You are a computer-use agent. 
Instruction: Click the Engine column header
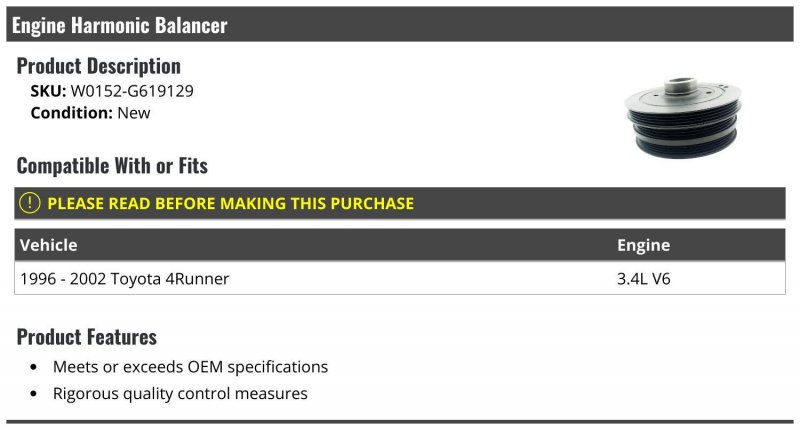(643, 245)
